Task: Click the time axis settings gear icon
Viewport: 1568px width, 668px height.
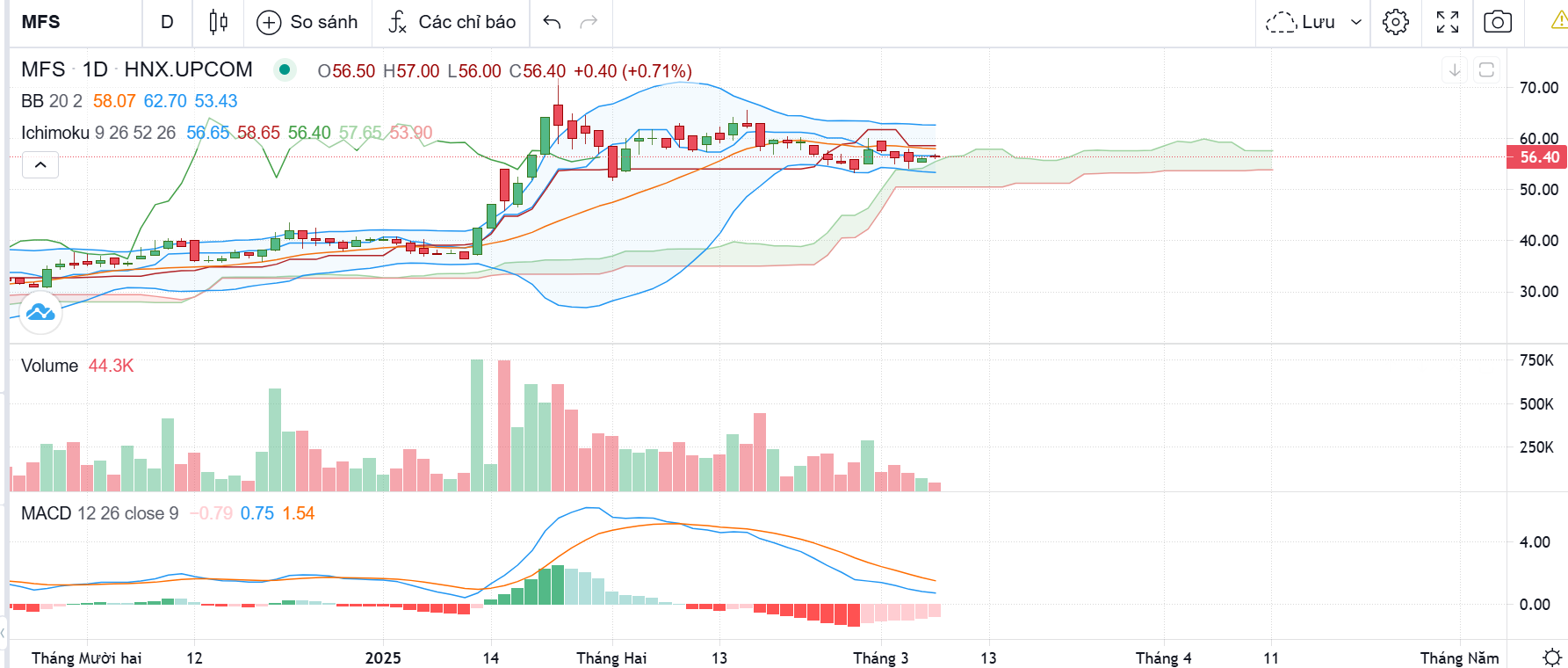Action: 1552,657
